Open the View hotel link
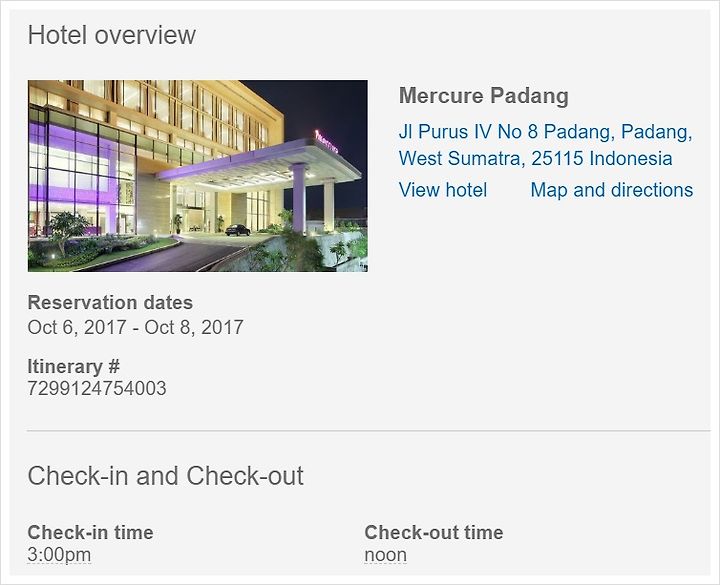Viewport: 720px width, 585px height. pos(443,190)
